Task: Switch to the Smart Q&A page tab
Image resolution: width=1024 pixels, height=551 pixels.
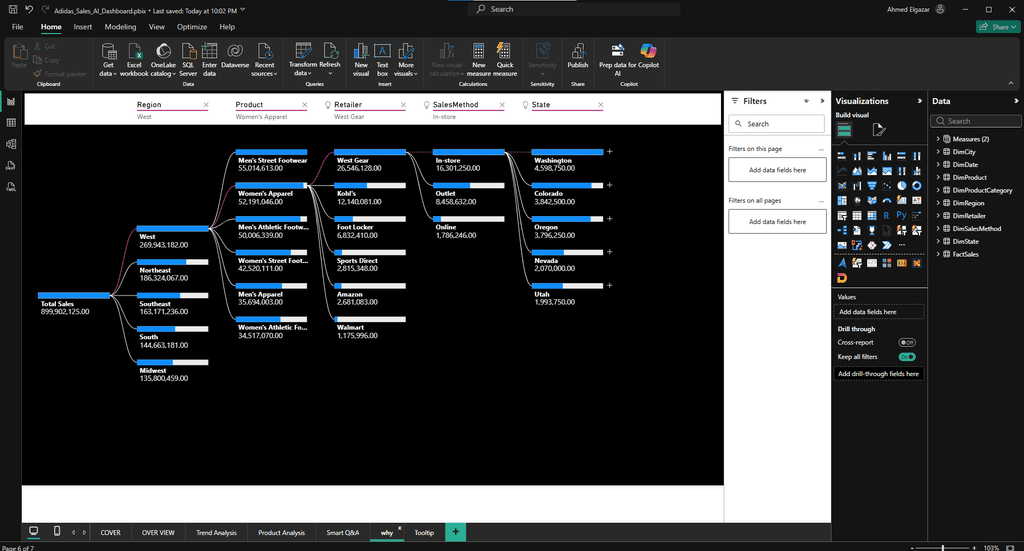Action: point(342,533)
